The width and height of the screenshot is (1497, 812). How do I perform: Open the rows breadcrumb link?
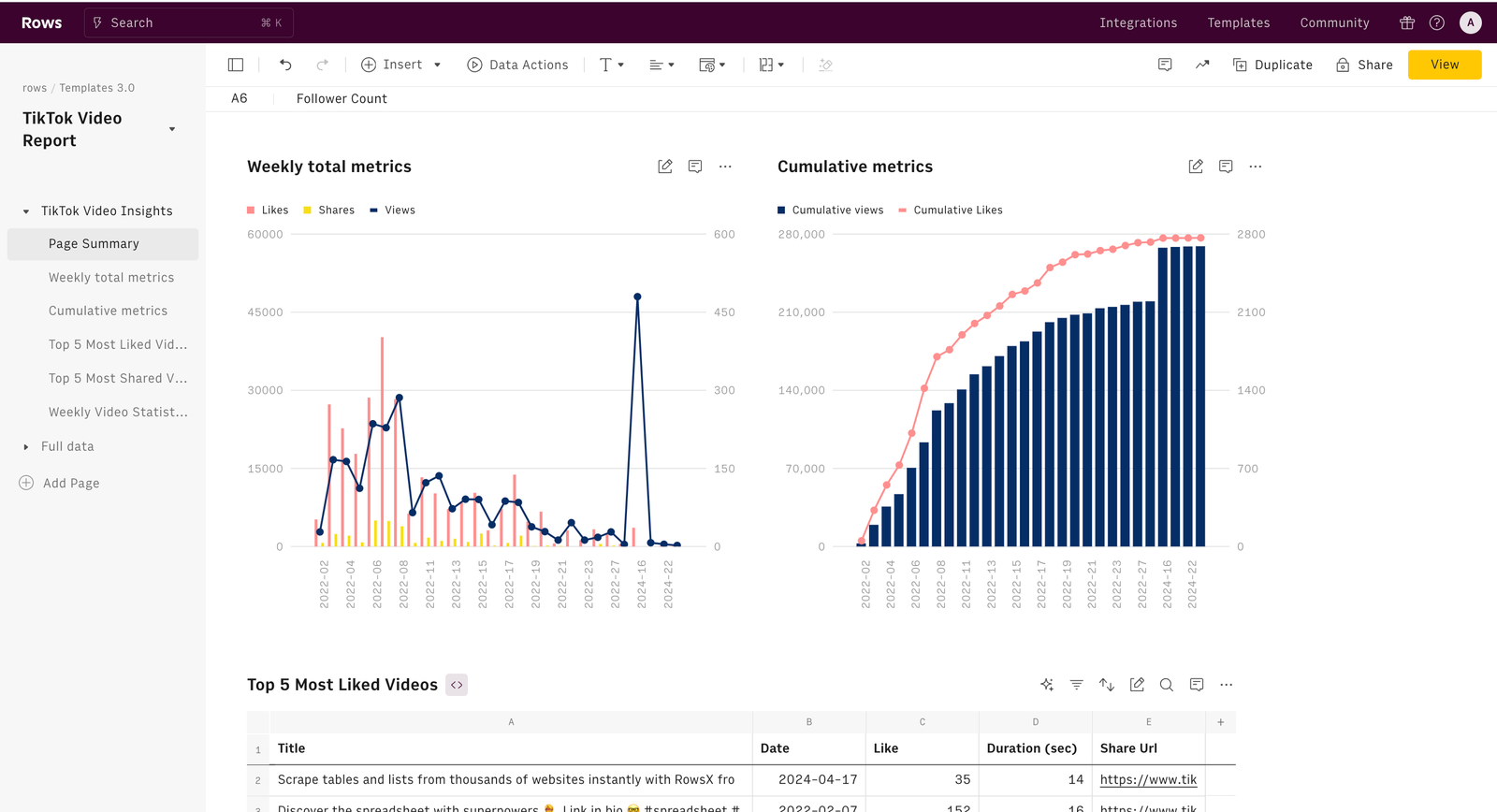35,88
